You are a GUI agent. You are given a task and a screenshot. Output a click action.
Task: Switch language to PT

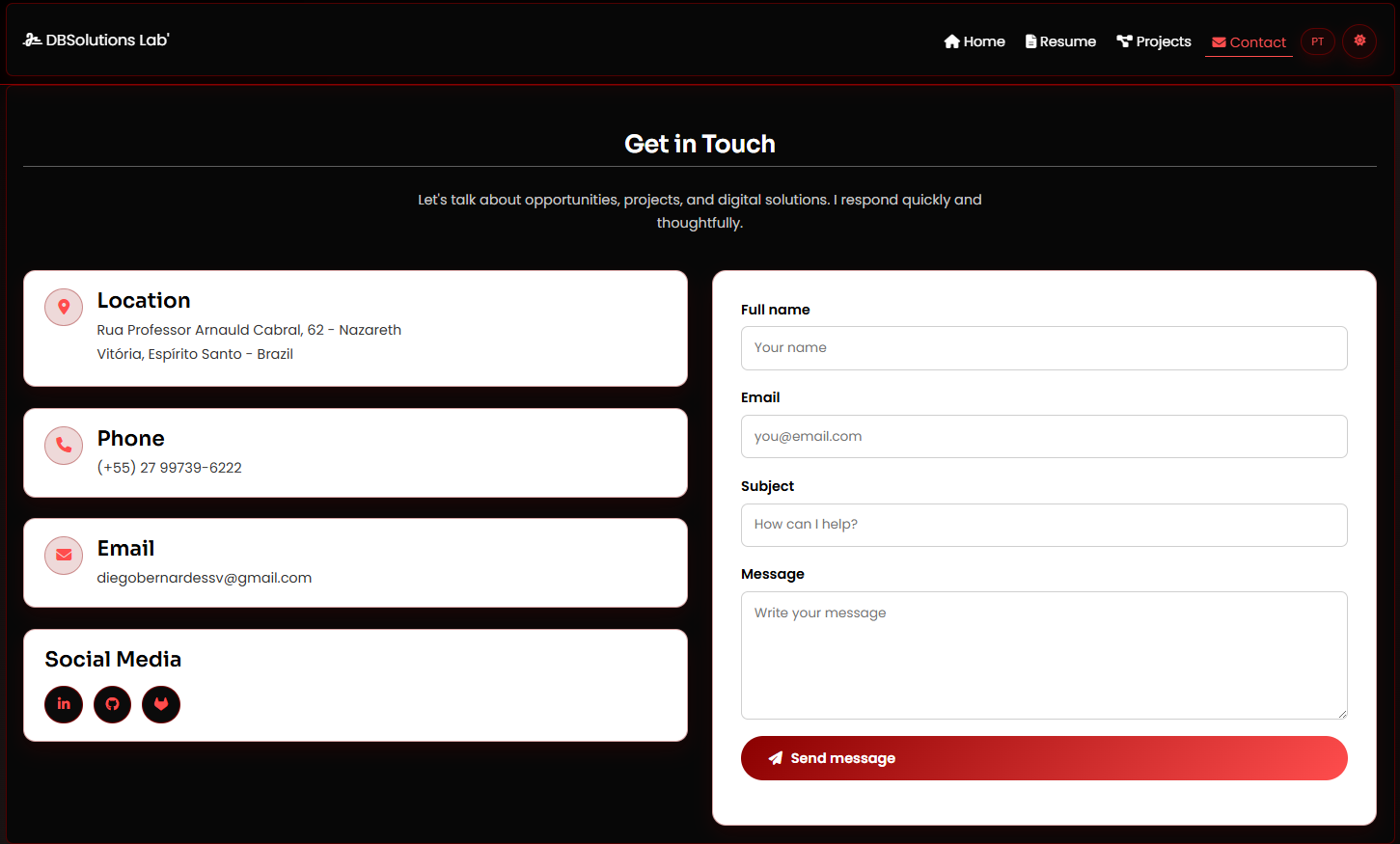pos(1318,41)
